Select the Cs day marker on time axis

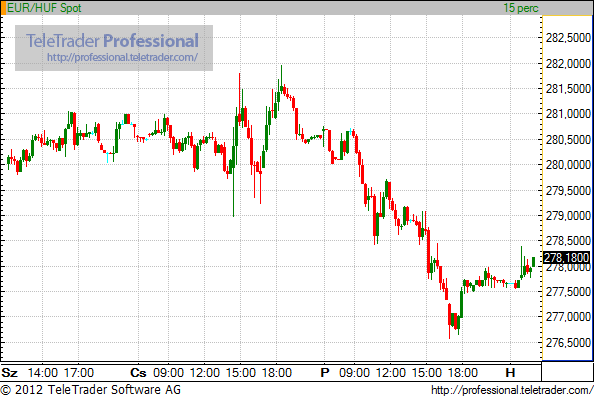pyautogui.click(x=138, y=372)
